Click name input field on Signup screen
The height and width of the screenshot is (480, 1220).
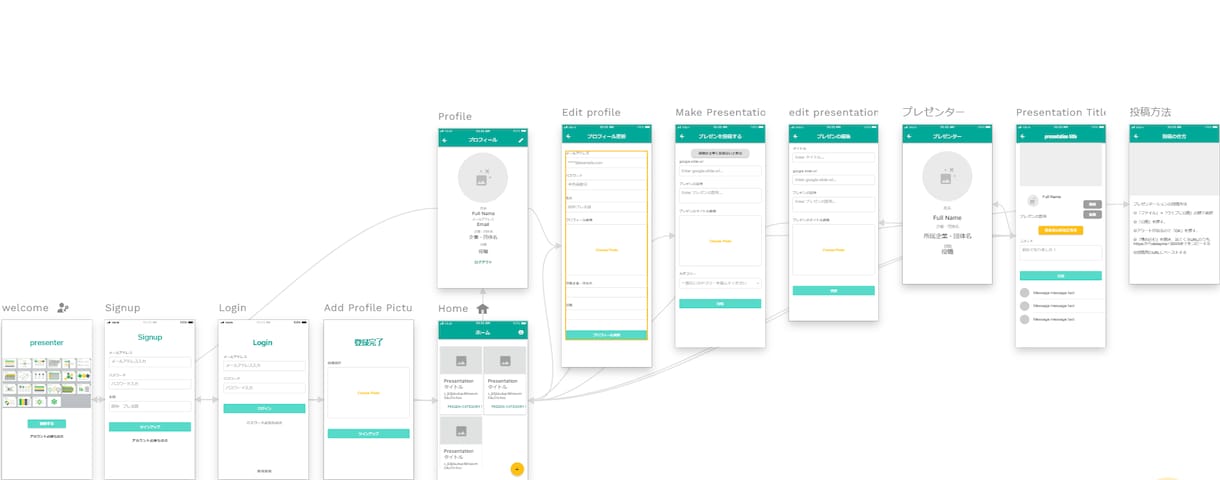click(150, 406)
